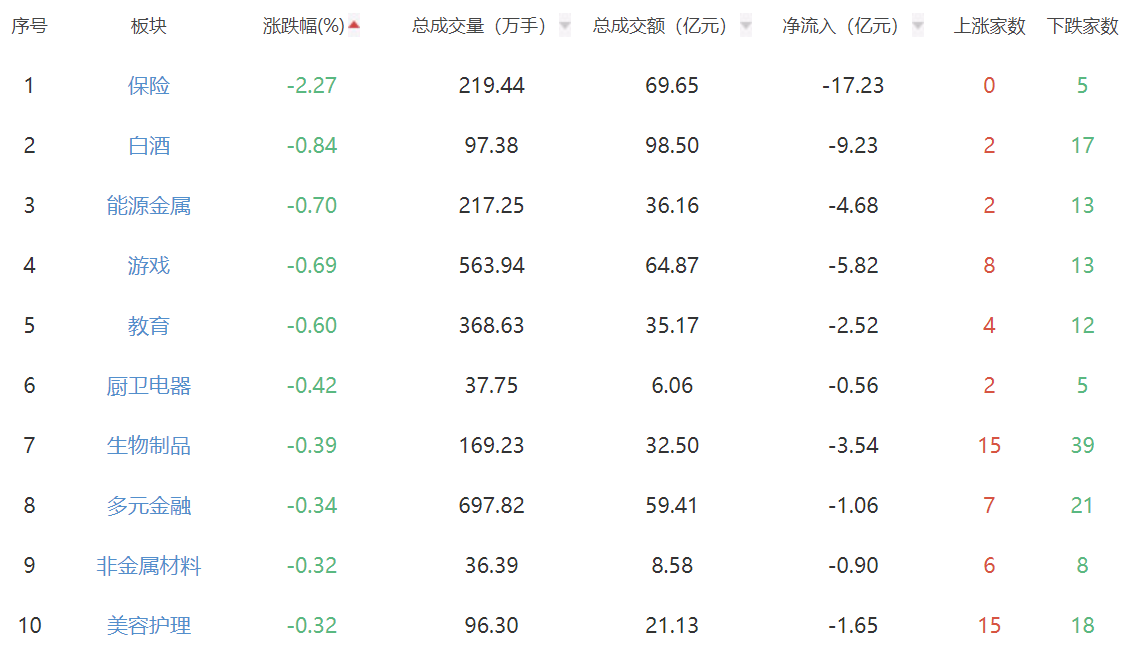Open the 能源金属 sector link
1132x648 pixels.
pos(149,206)
